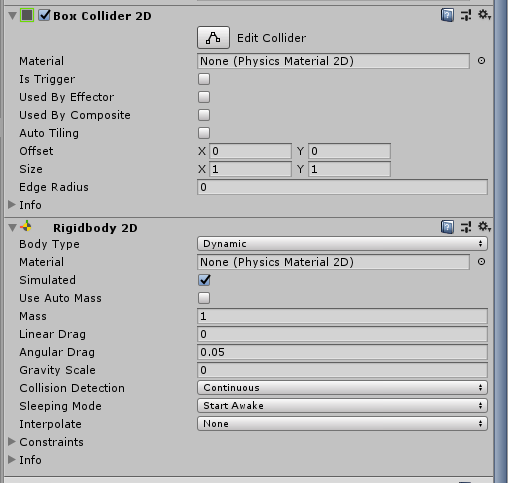Click the Offset Y field
The height and width of the screenshot is (483, 508).
(349, 151)
